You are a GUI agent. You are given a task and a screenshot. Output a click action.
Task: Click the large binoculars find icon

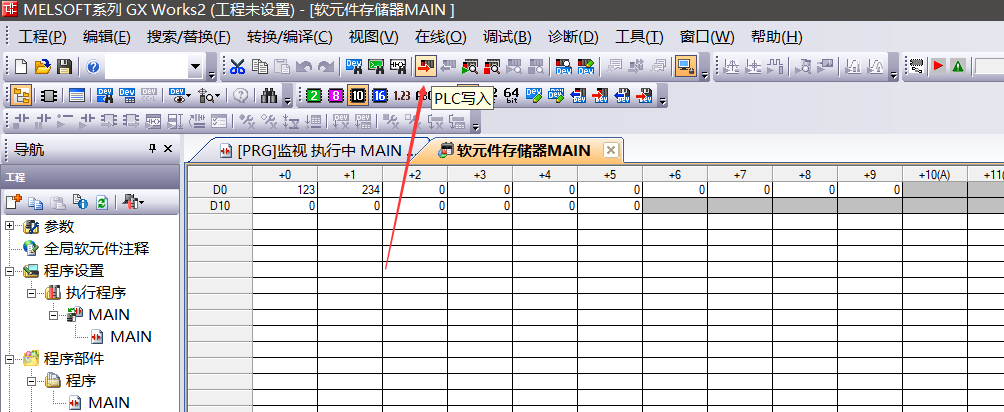click(x=270, y=96)
